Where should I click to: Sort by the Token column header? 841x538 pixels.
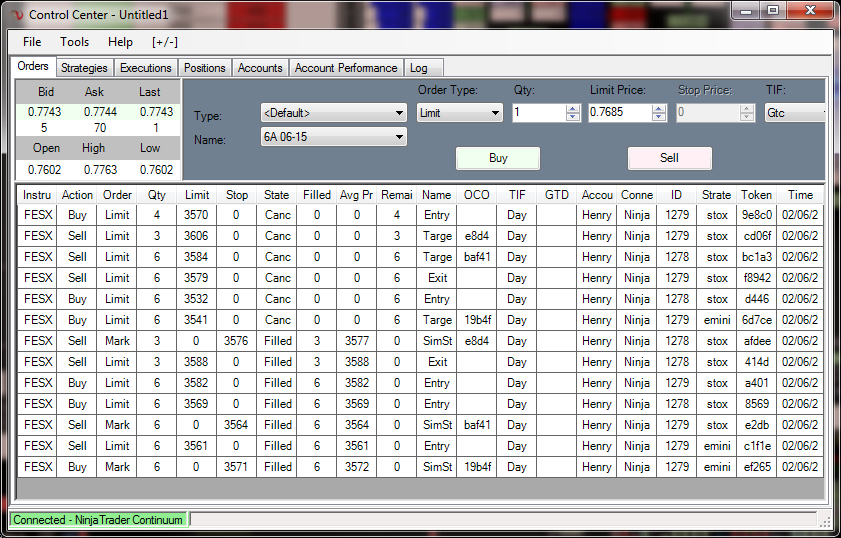point(757,195)
